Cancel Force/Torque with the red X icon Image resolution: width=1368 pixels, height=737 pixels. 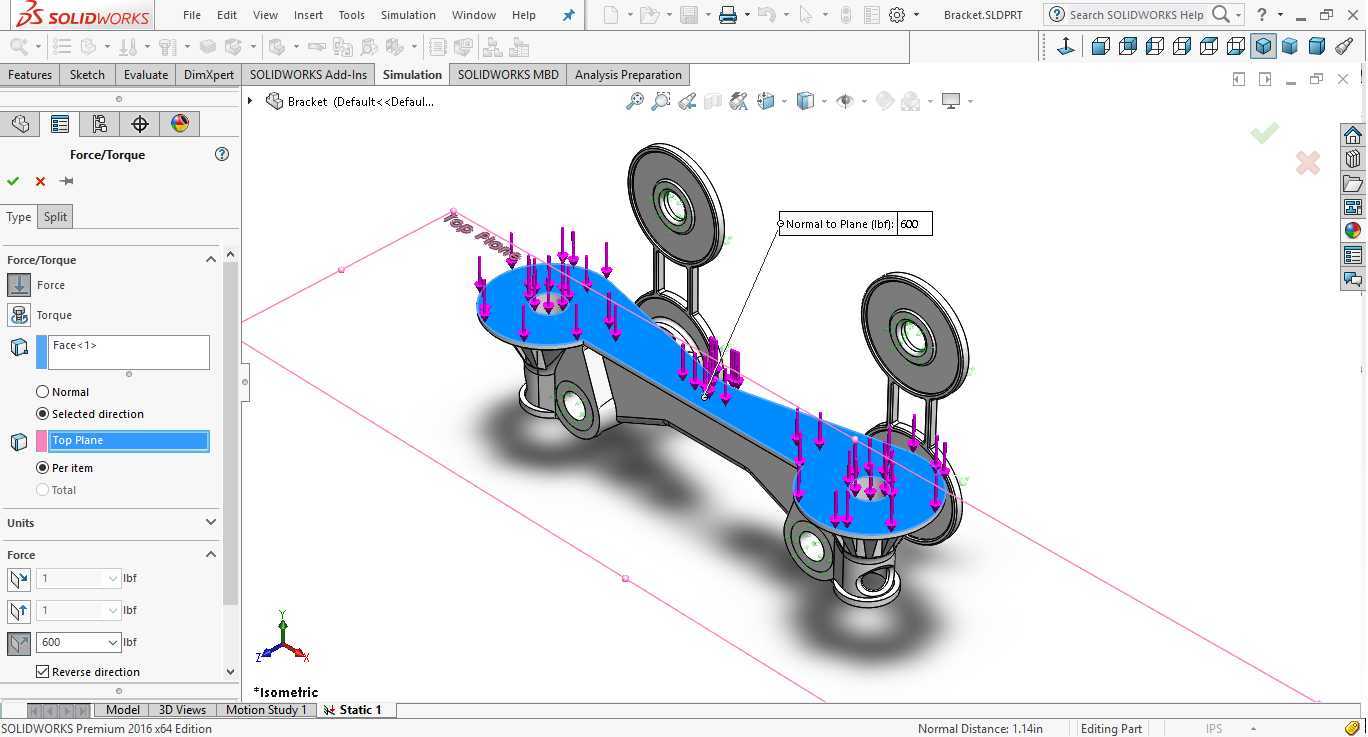pyautogui.click(x=40, y=181)
